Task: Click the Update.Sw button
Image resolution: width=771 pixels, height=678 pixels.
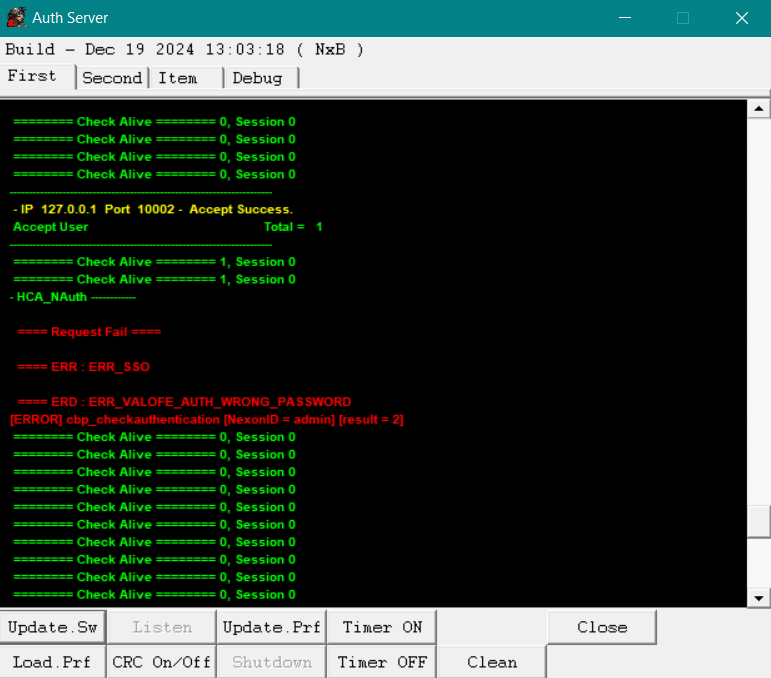Action: [x=53, y=627]
